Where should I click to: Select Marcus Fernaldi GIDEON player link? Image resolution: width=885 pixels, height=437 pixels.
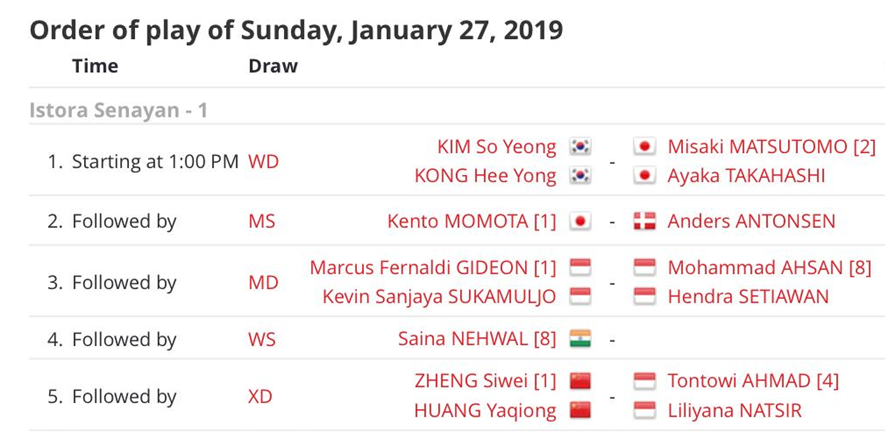pos(432,268)
